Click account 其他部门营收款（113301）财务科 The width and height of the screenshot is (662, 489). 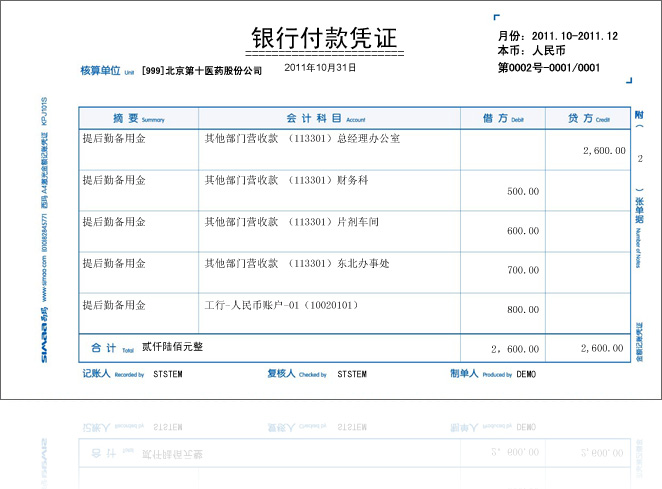pos(287,180)
